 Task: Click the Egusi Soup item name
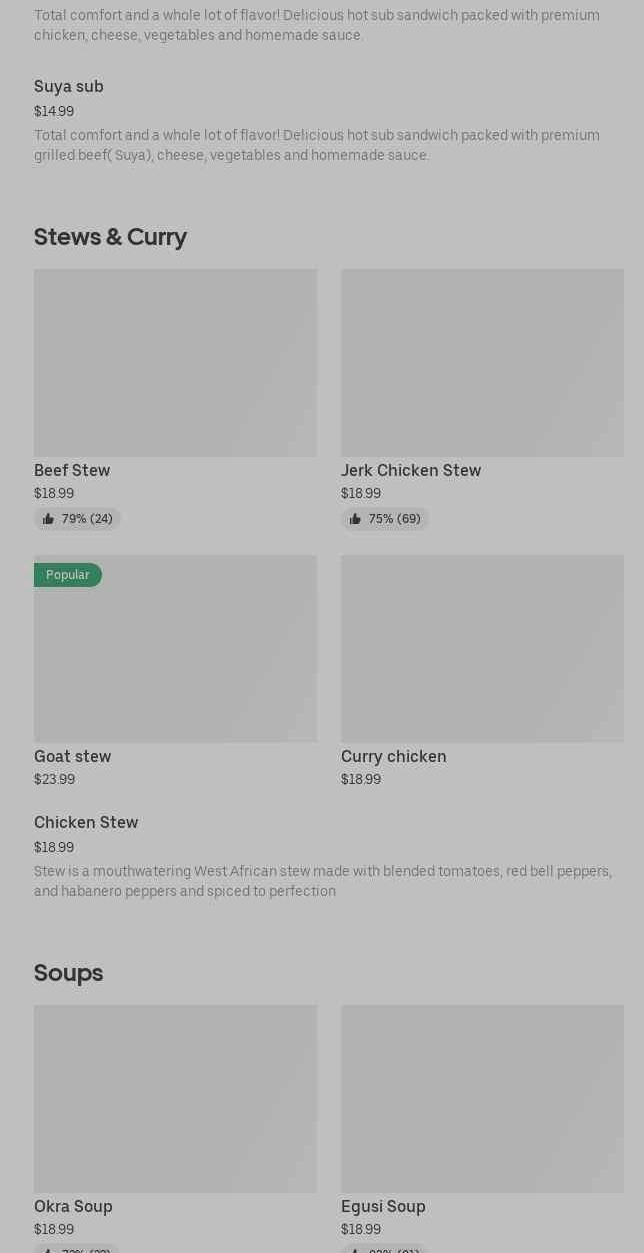(383, 1206)
